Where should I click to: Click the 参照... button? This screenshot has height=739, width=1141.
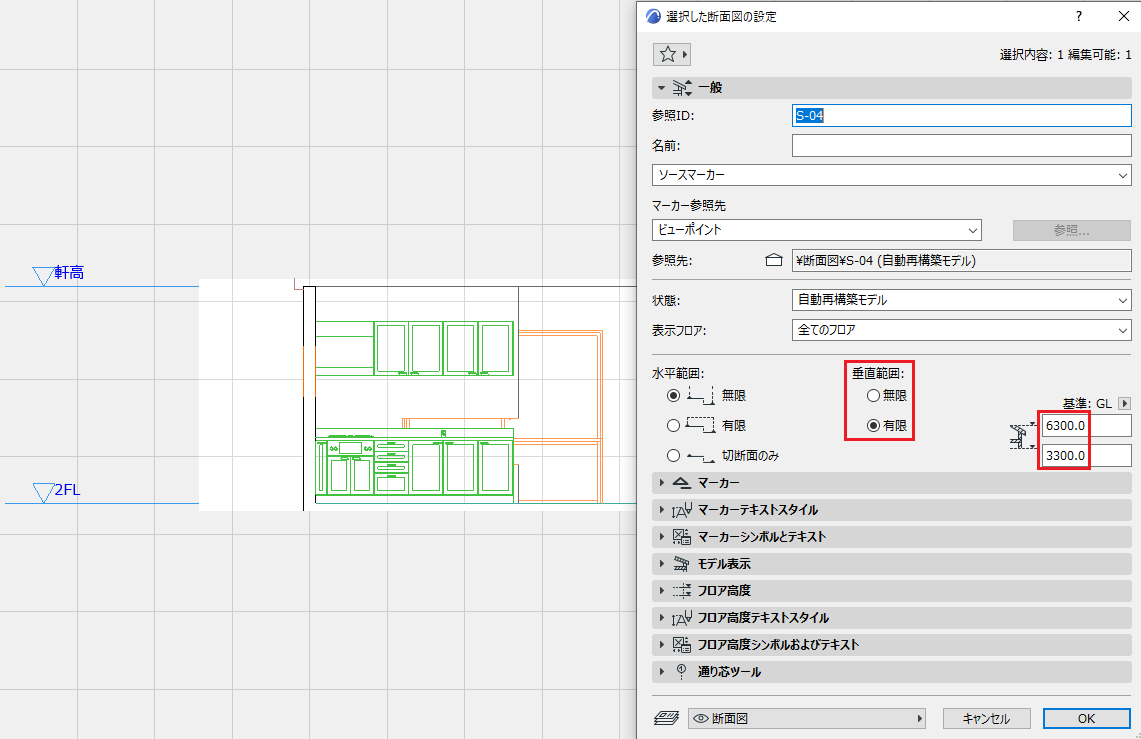(1072, 231)
